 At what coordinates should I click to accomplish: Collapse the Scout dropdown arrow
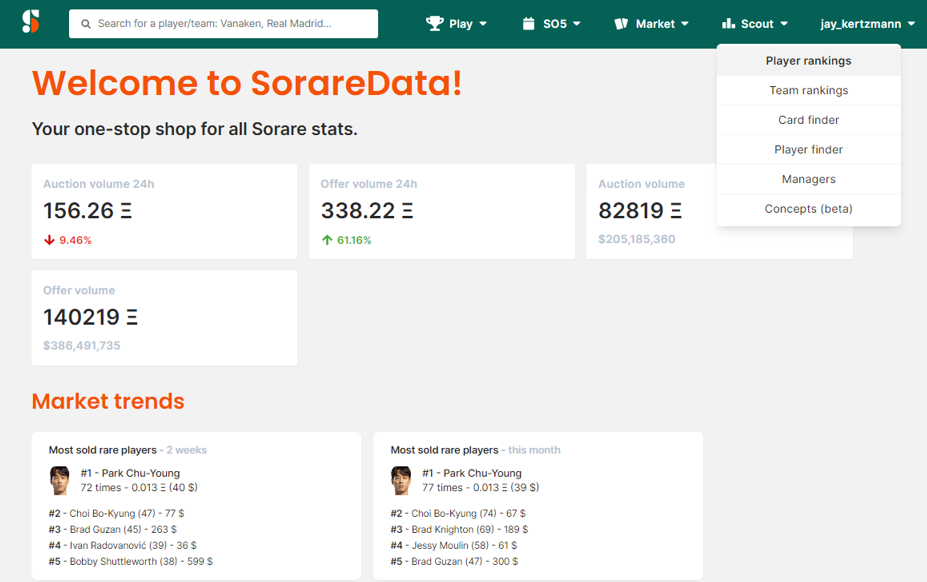[x=784, y=24]
